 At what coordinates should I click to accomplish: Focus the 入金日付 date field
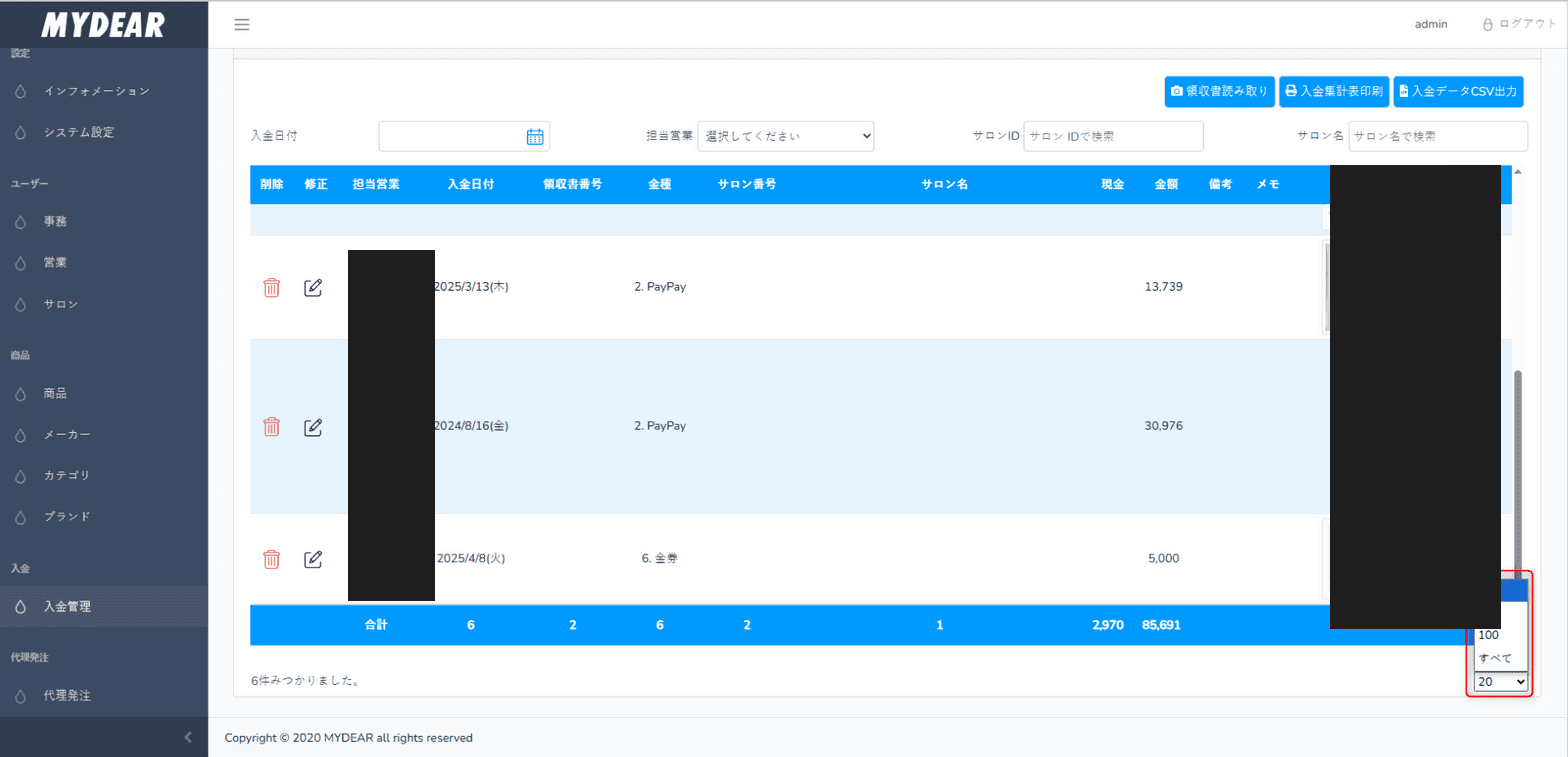tap(464, 137)
